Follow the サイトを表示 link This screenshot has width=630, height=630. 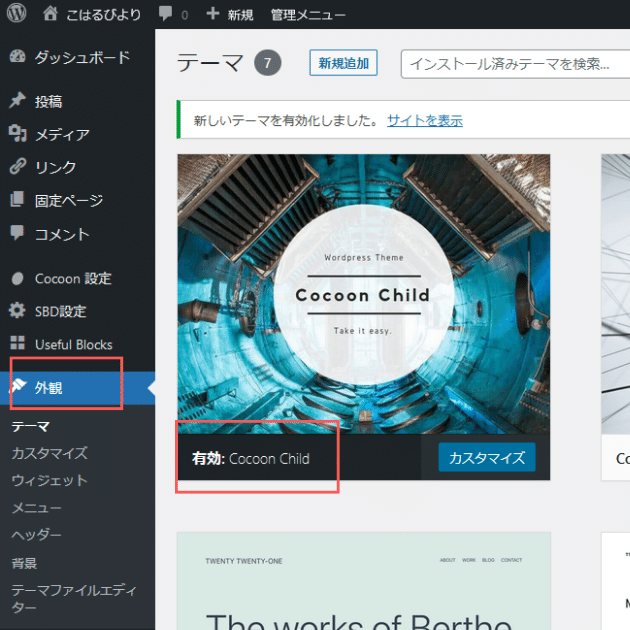pyautogui.click(x=425, y=120)
